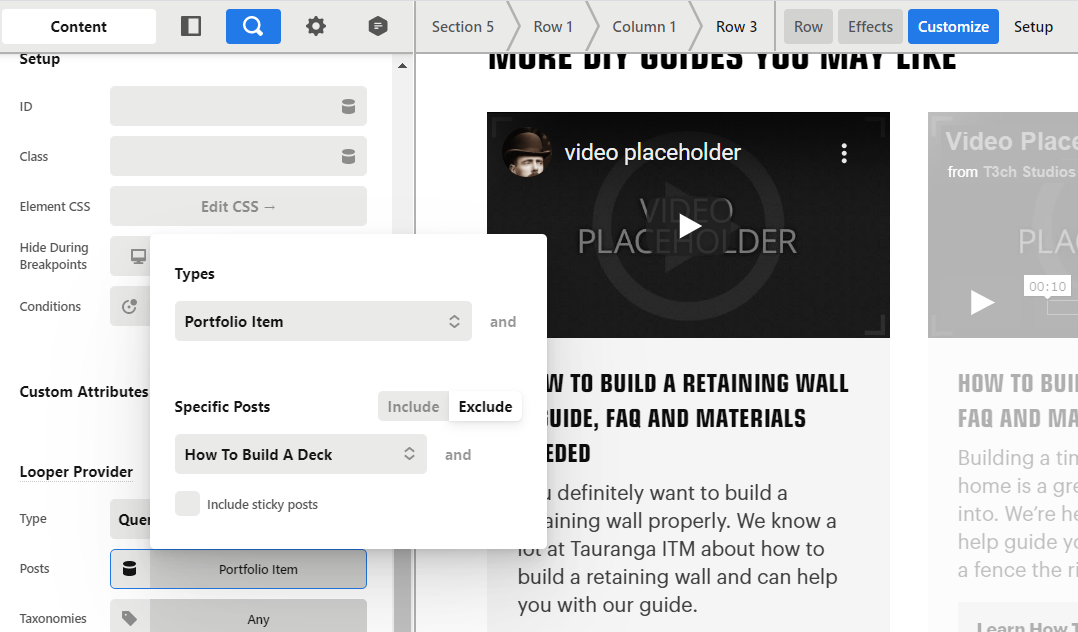Screen dimensions: 1078x632
Task: Click the layout panel icon in top bar
Action: click(x=191, y=27)
